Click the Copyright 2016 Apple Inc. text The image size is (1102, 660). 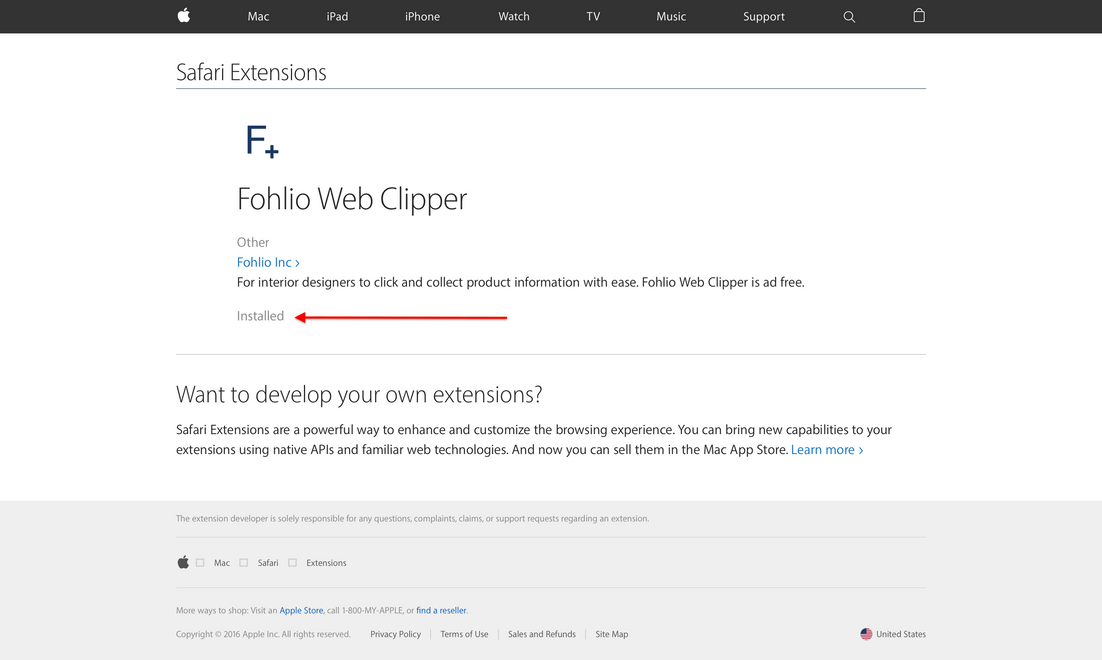click(x=263, y=634)
